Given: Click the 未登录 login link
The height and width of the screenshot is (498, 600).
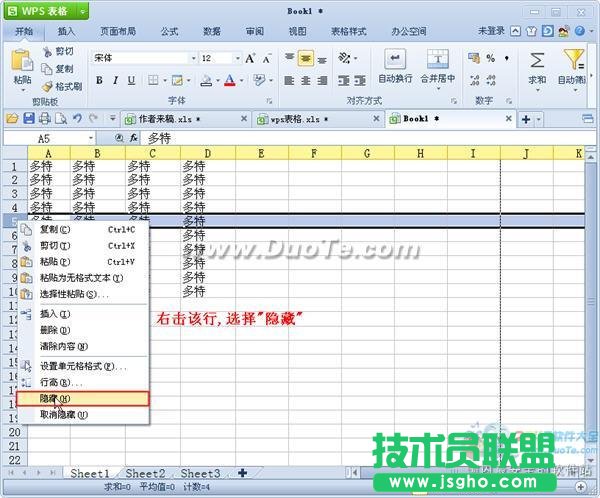Looking at the screenshot, I should (492, 31).
